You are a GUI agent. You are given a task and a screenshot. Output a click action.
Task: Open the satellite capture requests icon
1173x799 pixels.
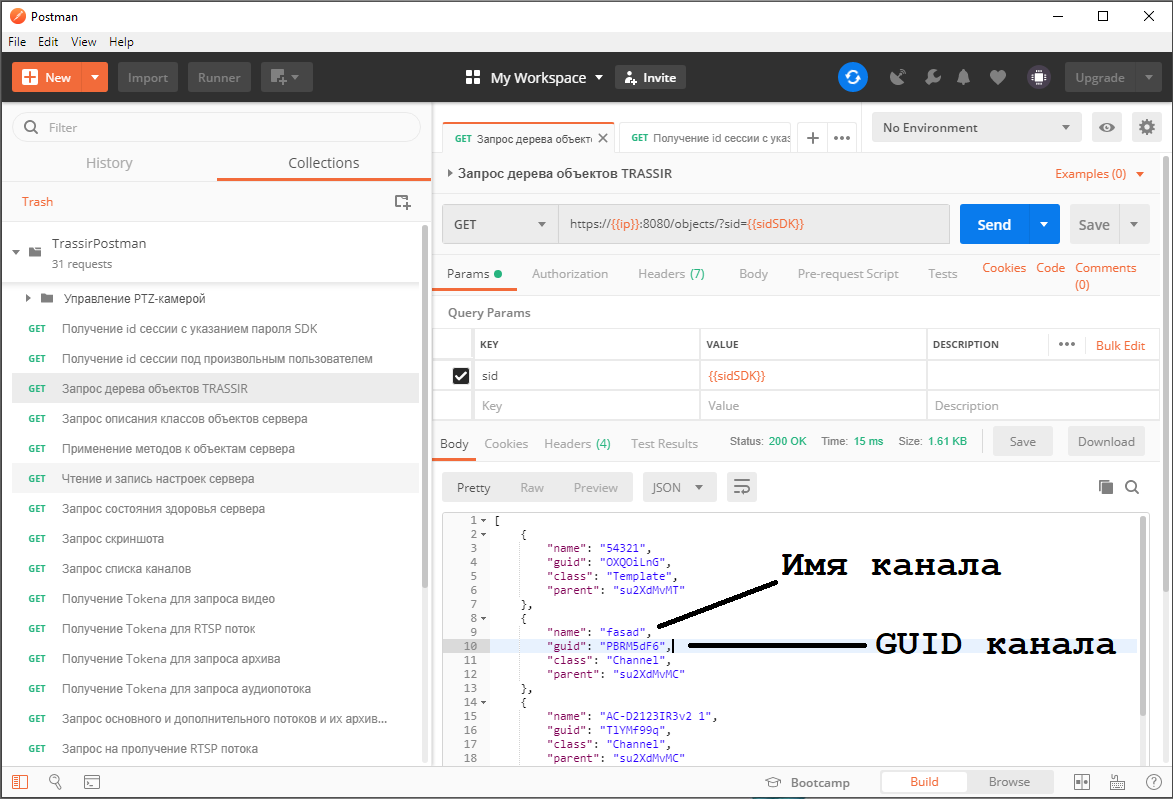pyautogui.click(x=898, y=77)
